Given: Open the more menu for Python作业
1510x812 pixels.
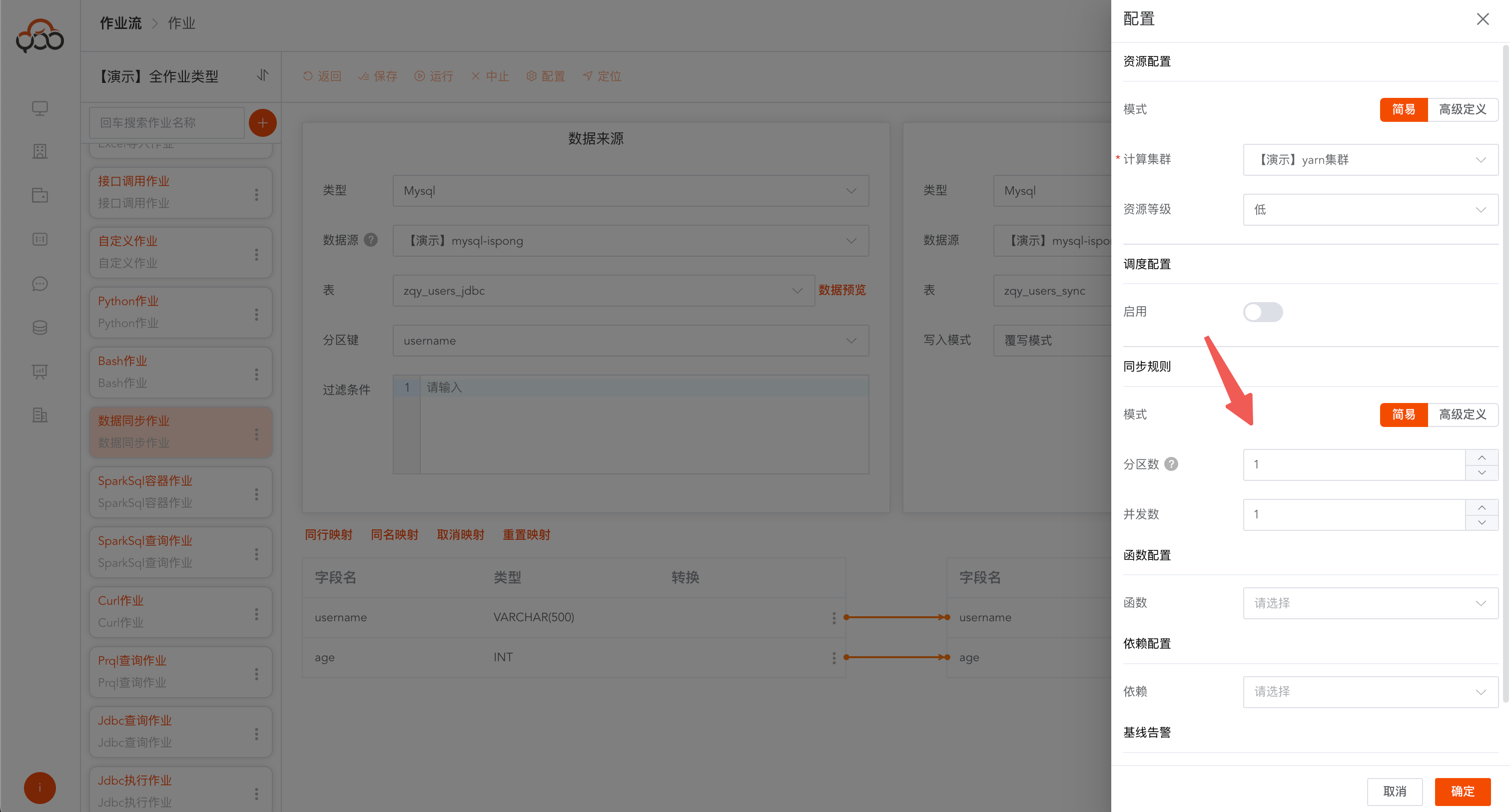Looking at the screenshot, I should (256, 314).
